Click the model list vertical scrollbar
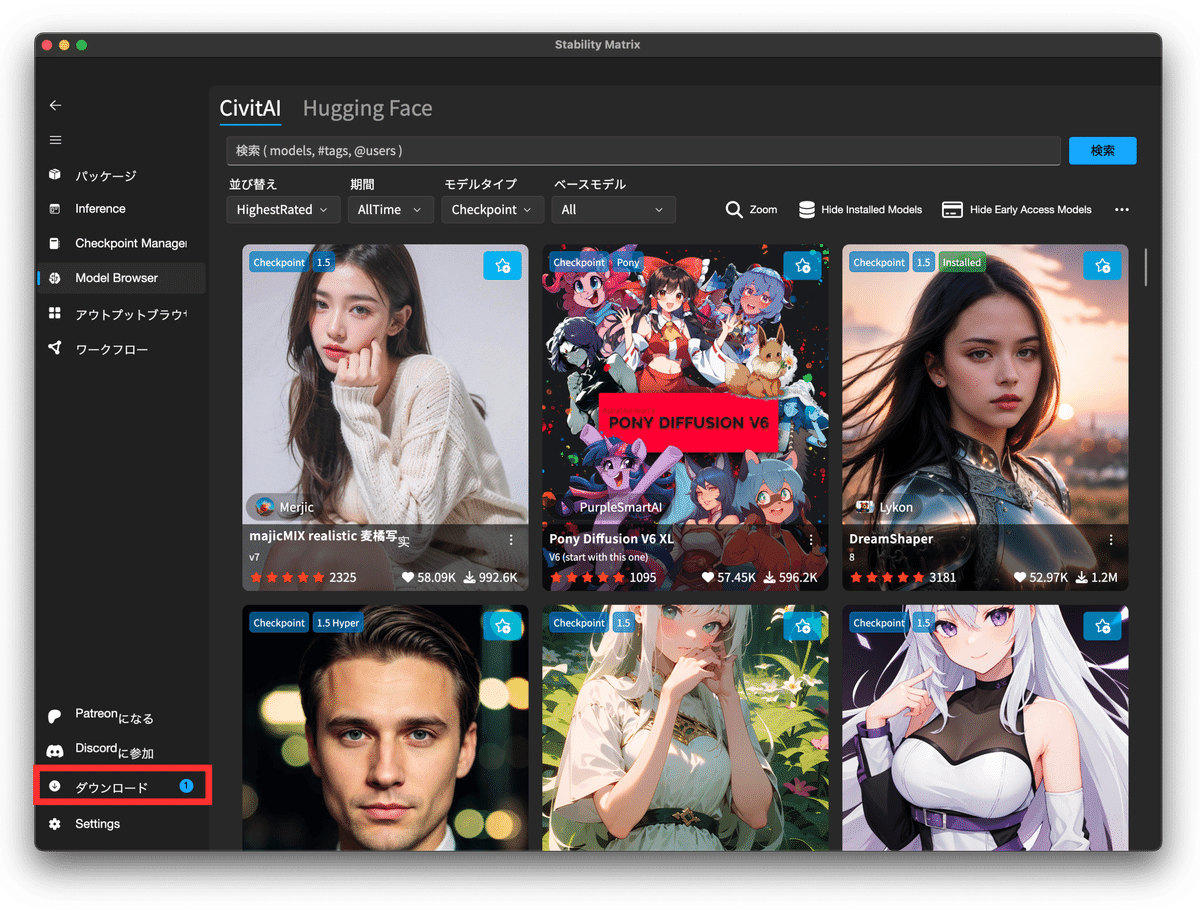 coord(1145,267)
